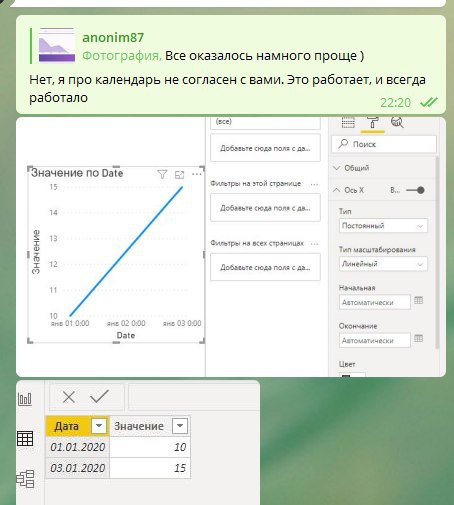The image size is (454, 505).
Task: Click the cell with value 10
Action: tap(150, 447)
